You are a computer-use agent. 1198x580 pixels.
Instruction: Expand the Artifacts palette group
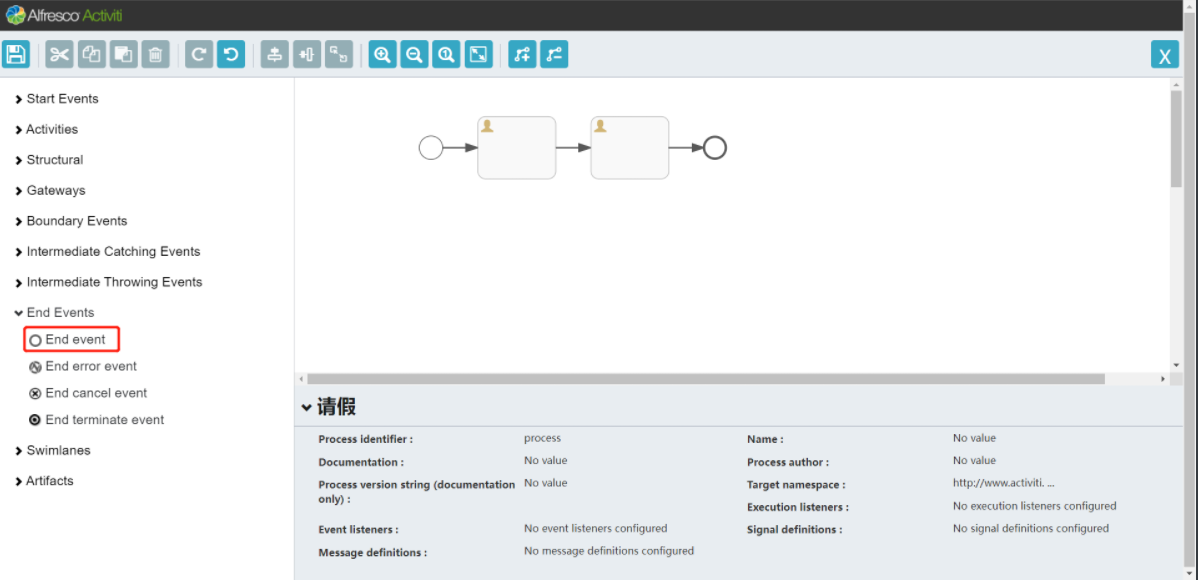coord(44,481)
